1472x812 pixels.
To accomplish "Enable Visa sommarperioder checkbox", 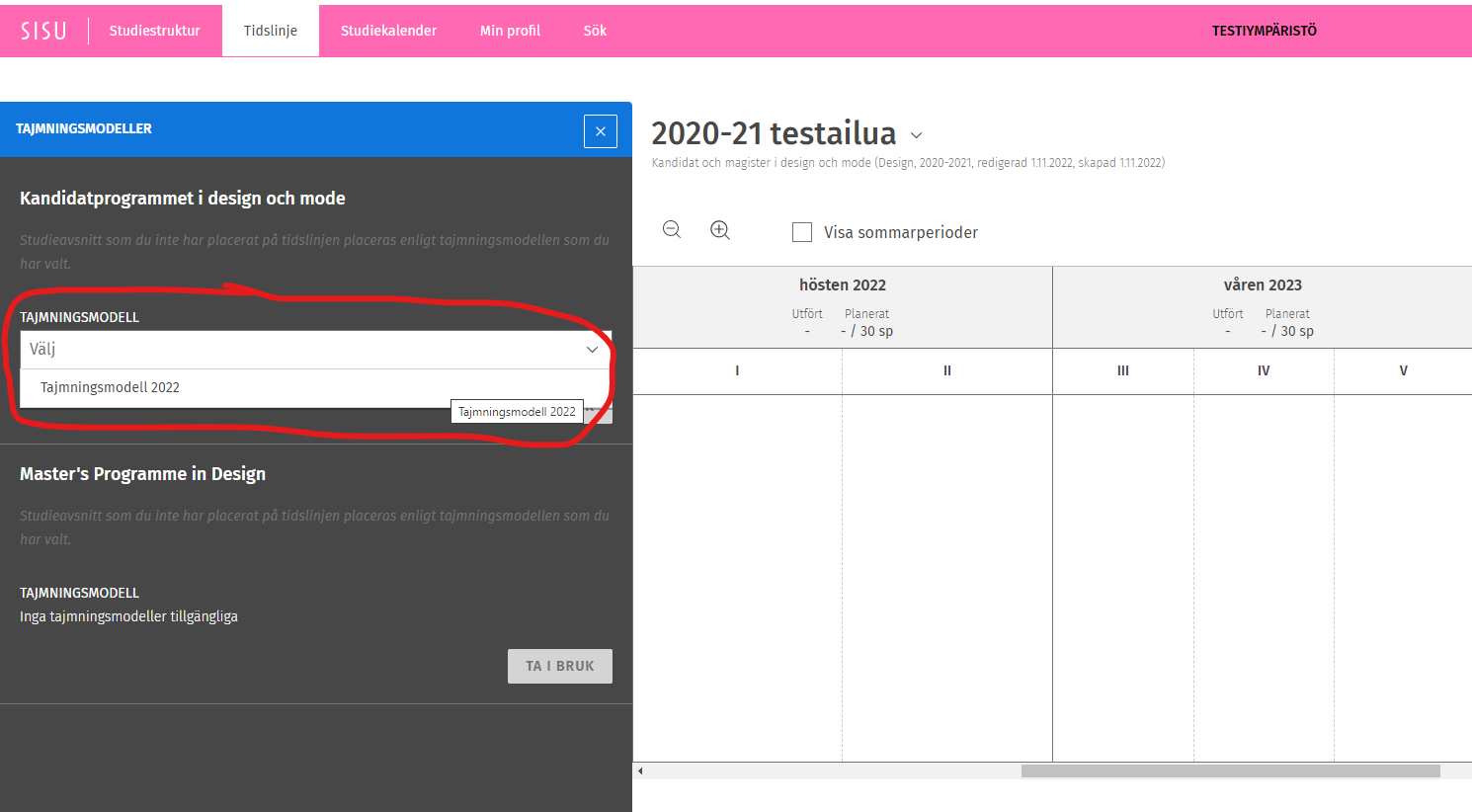I will pos(802,232).
